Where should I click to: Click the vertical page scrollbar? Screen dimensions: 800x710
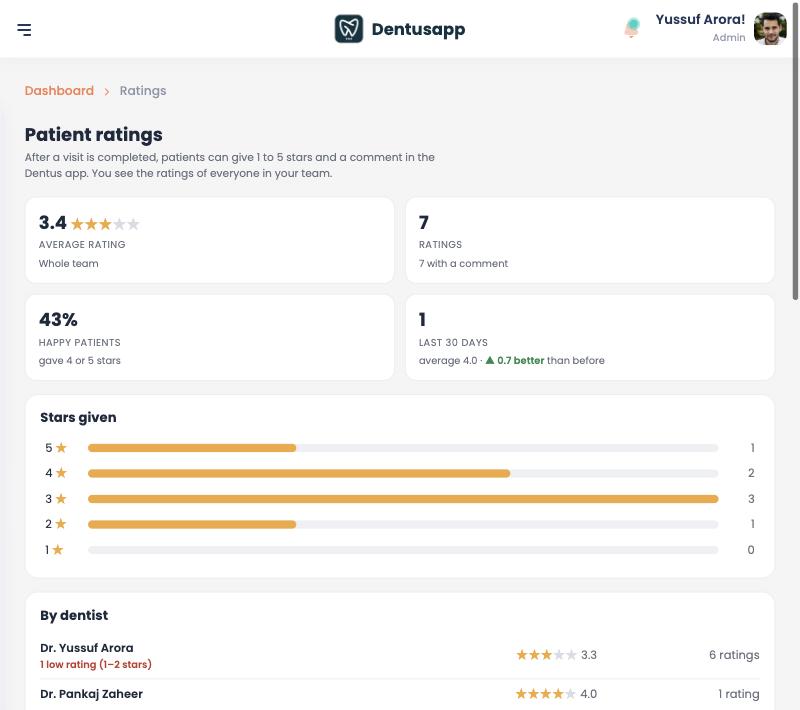pyautogui.click(x=795, y=153)
